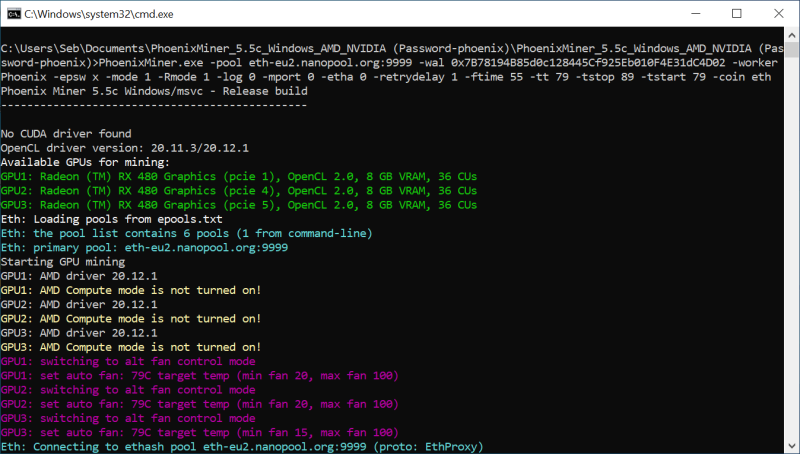Click 'GPU1: set auto fan: 79C target temp' line
Screen dimensions: 800x454
[199, 376]
